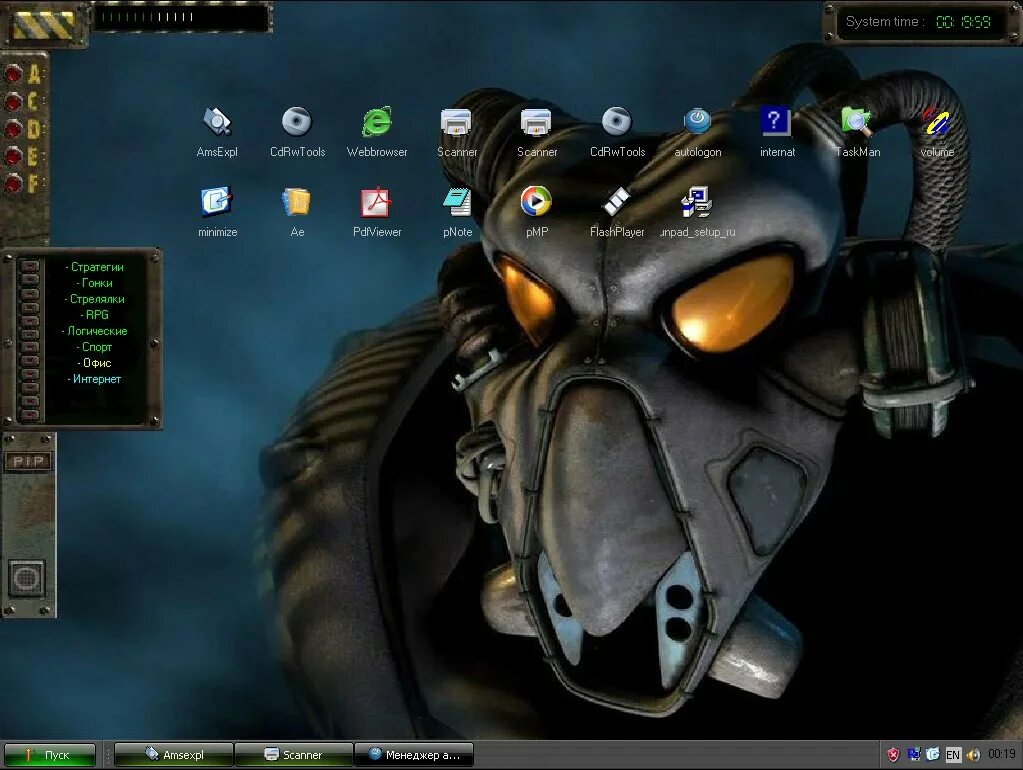Viewport: 1023px width, 770px height.
Task: Open the volume desktop shortcut
Action: (x=937, y=131)
